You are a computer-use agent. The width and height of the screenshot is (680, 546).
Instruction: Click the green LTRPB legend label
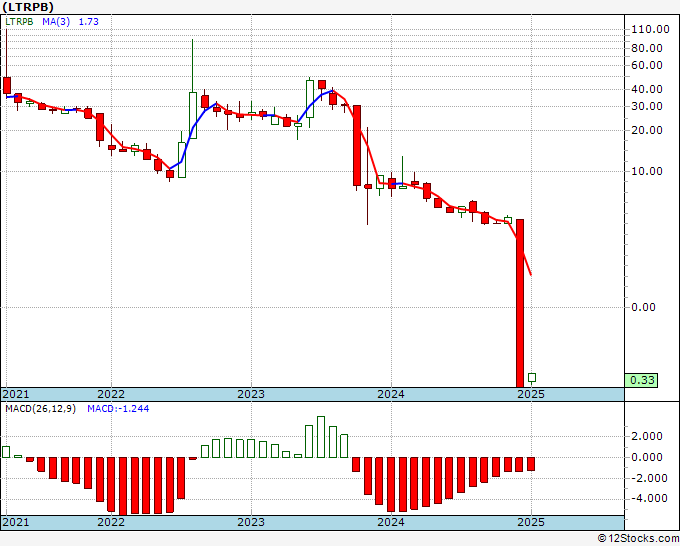[x=19, y=22]
